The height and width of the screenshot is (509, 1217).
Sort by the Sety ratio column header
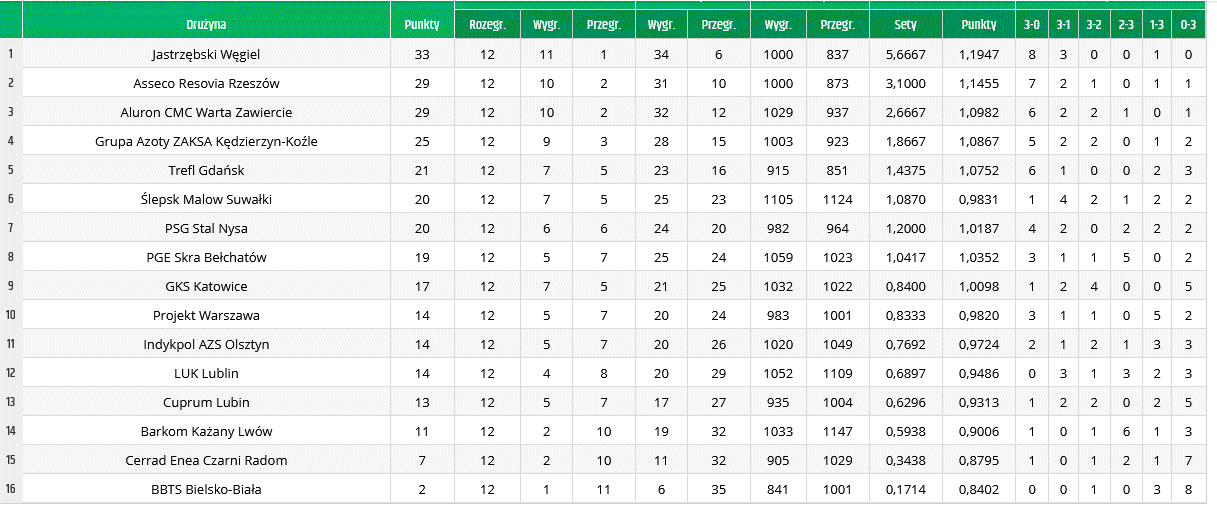[x=905, y=24]
